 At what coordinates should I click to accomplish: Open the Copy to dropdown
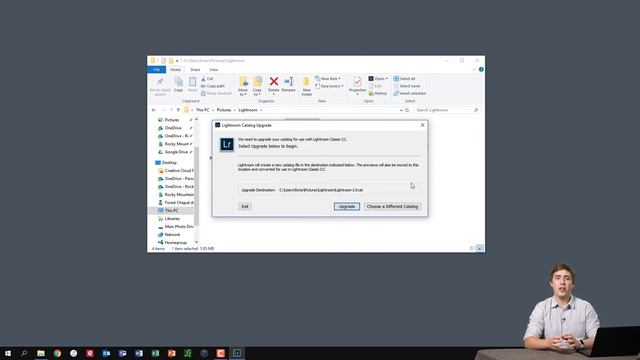[257, 86]
